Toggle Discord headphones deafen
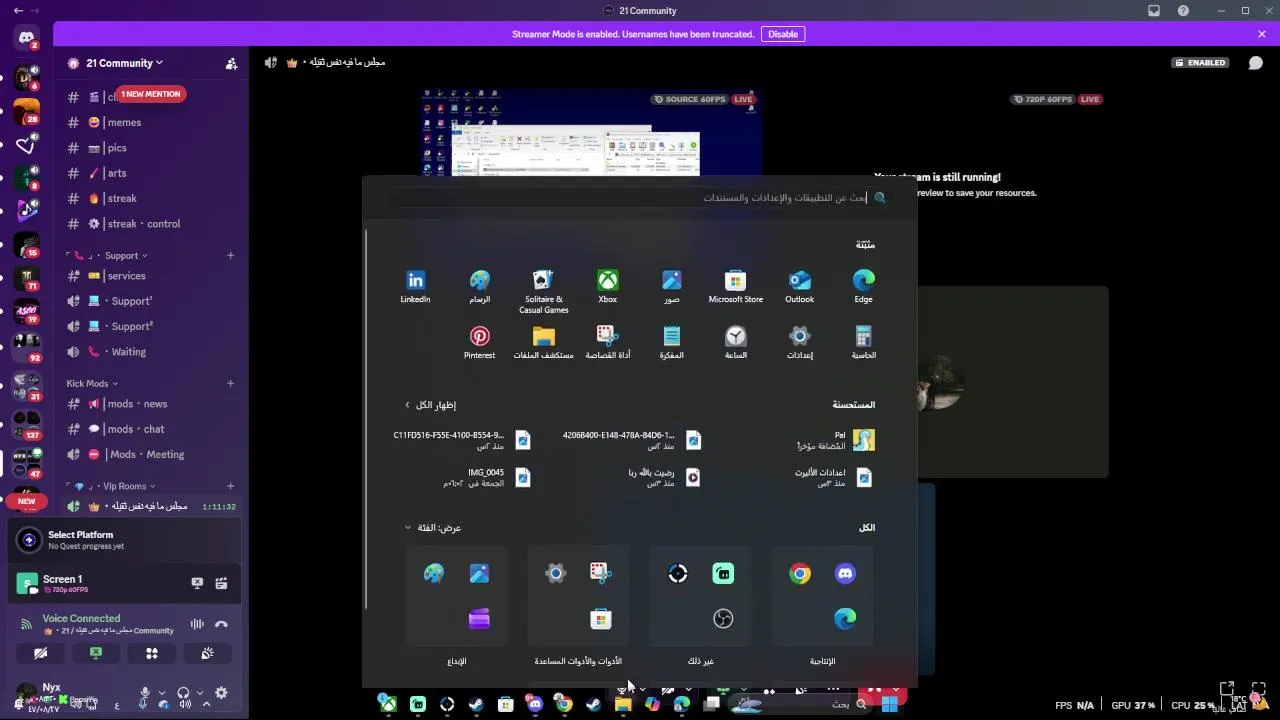 click(x=183, y=693)
